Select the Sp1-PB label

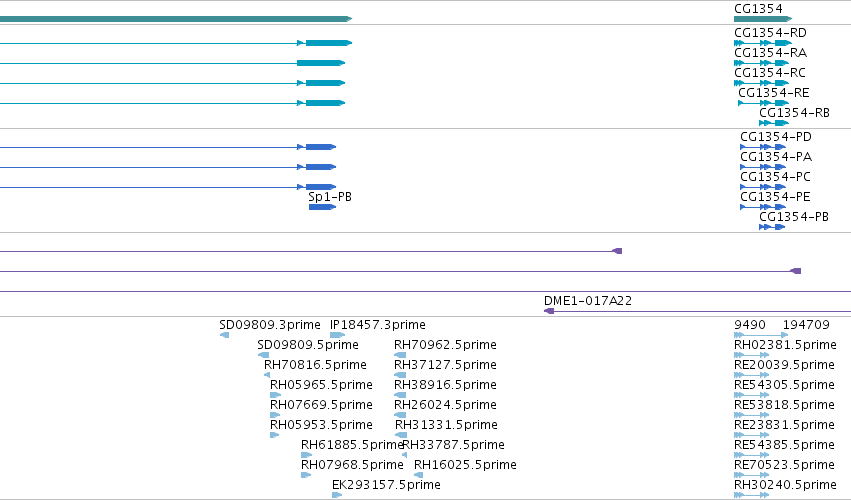(x=330, y=197)
